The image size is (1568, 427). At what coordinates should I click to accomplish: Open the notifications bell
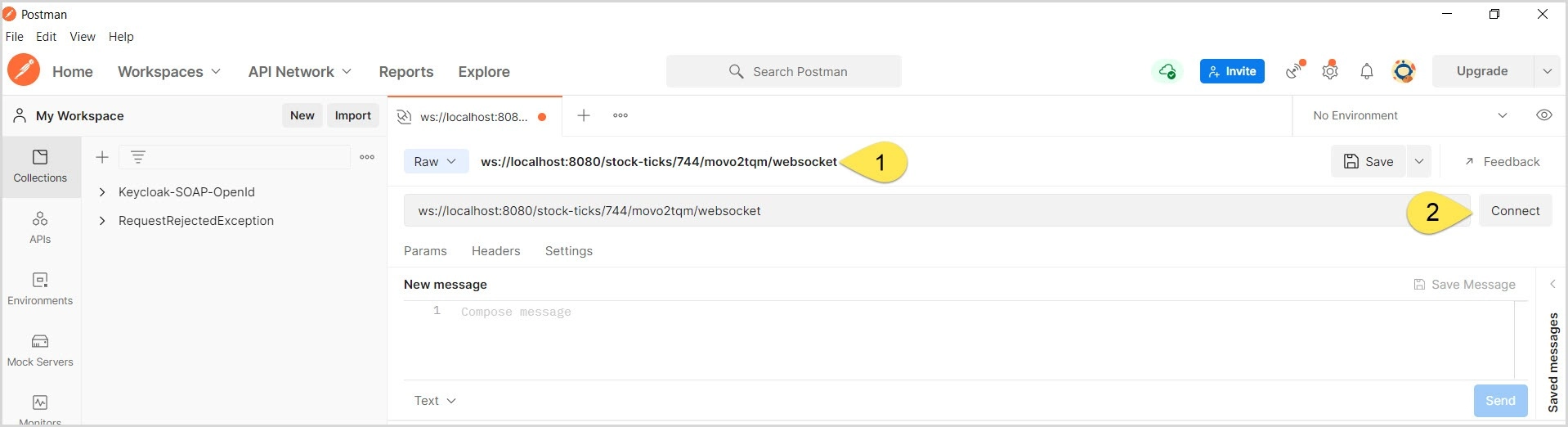point(1367,72)
